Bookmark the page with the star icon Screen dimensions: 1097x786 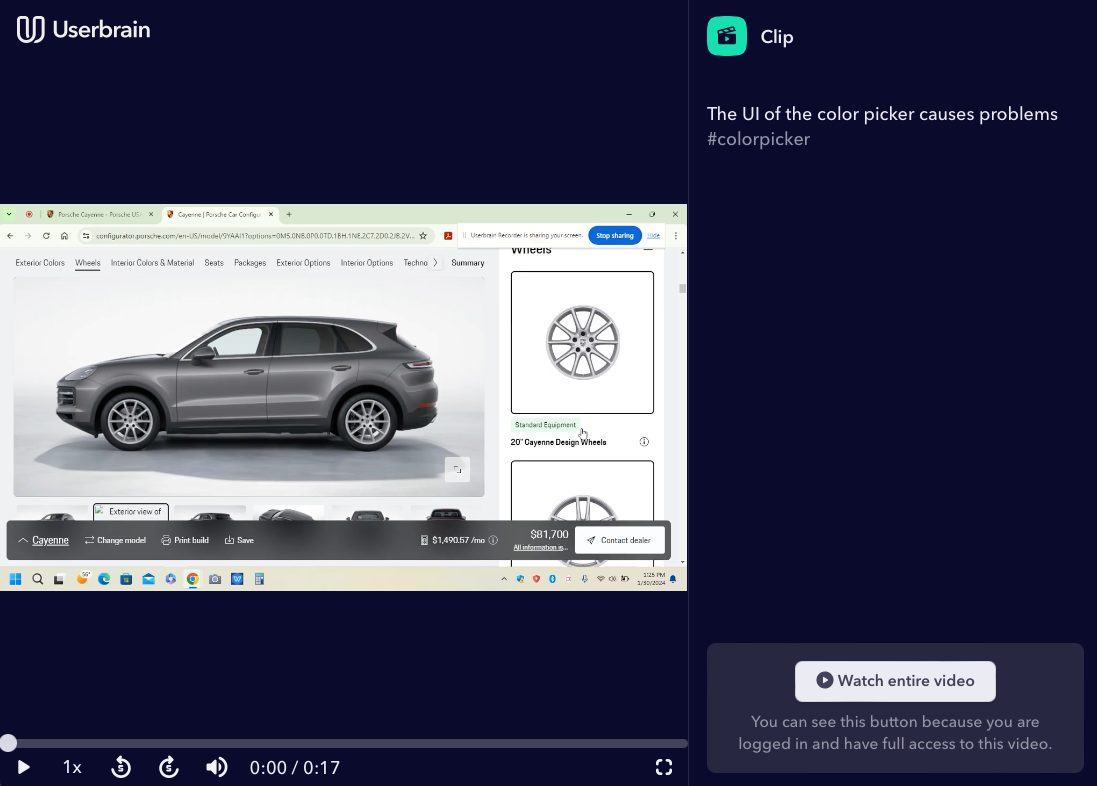[x=423, y=236]
